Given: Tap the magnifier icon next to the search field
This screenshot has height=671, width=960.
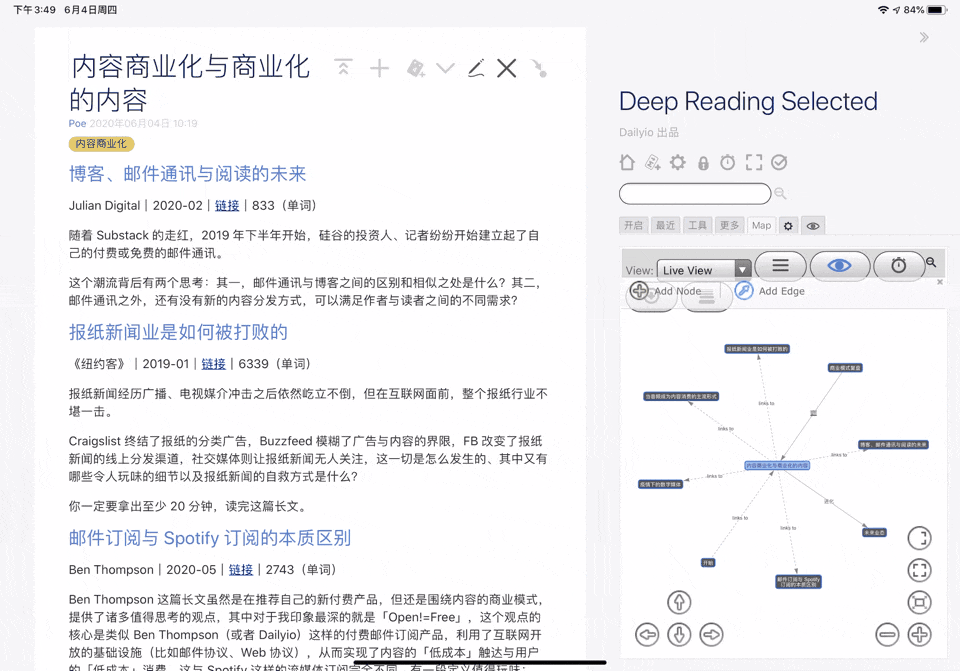Looking at the screenshot, I should pos(780,193).
